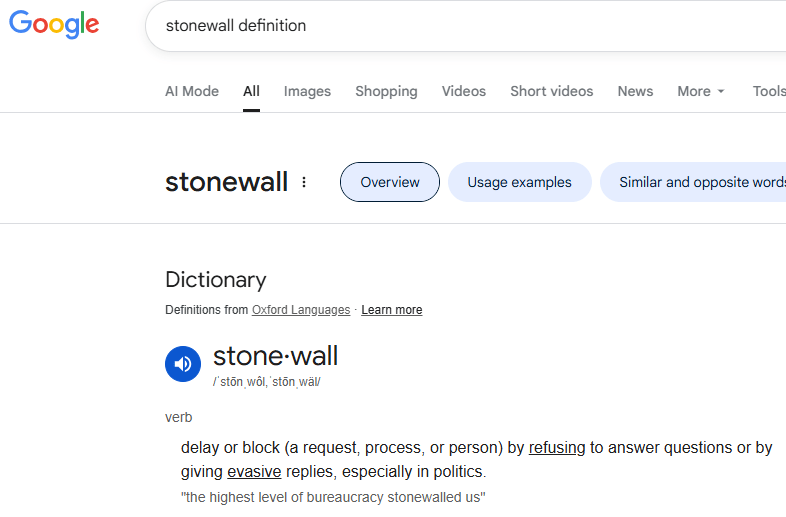Click the underlined word refusing
Viewport: 786px width, 517px height.
click(x=557, y=448)
